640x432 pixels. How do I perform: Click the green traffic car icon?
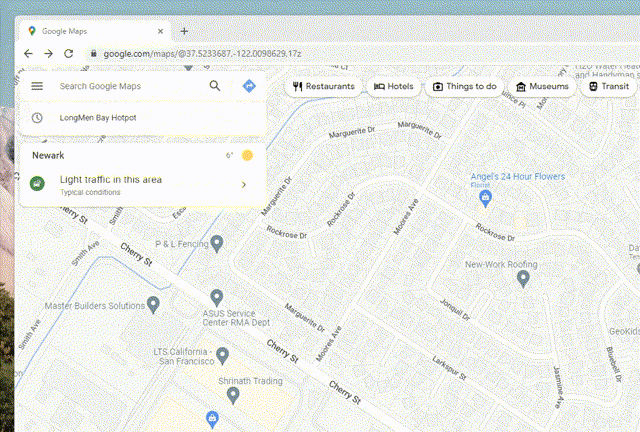point(37,184)
